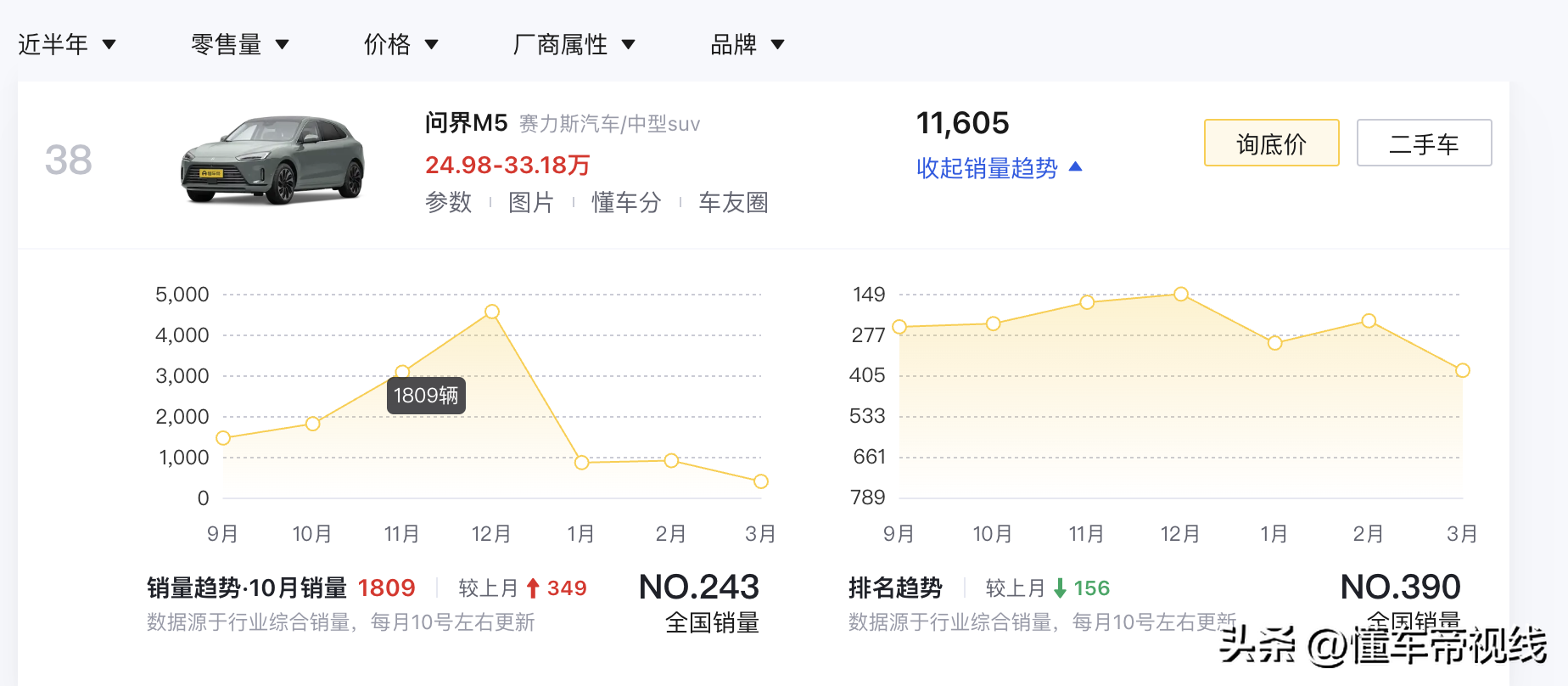The height and width of the screenshot is (686, 1568).
Task: Open the 图片 pictures link
Action: [x=531, y=202]
